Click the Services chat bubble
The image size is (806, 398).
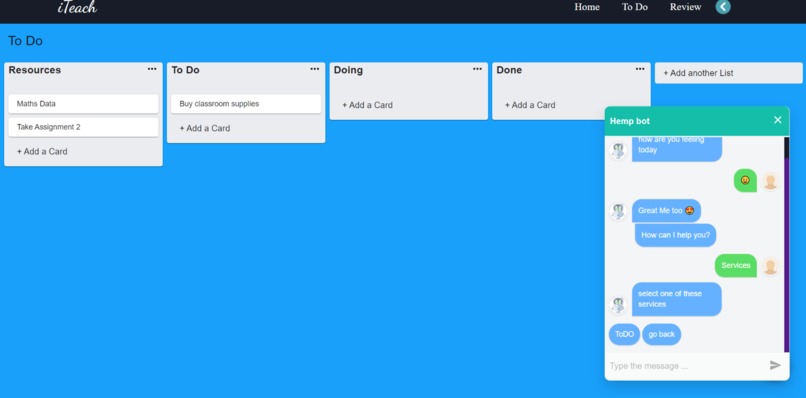736,265
